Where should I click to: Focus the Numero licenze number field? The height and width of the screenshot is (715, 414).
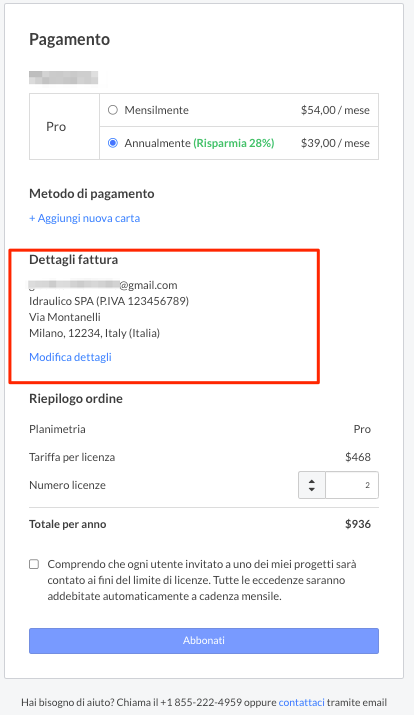pyautogui.click(x=352, y=485)
